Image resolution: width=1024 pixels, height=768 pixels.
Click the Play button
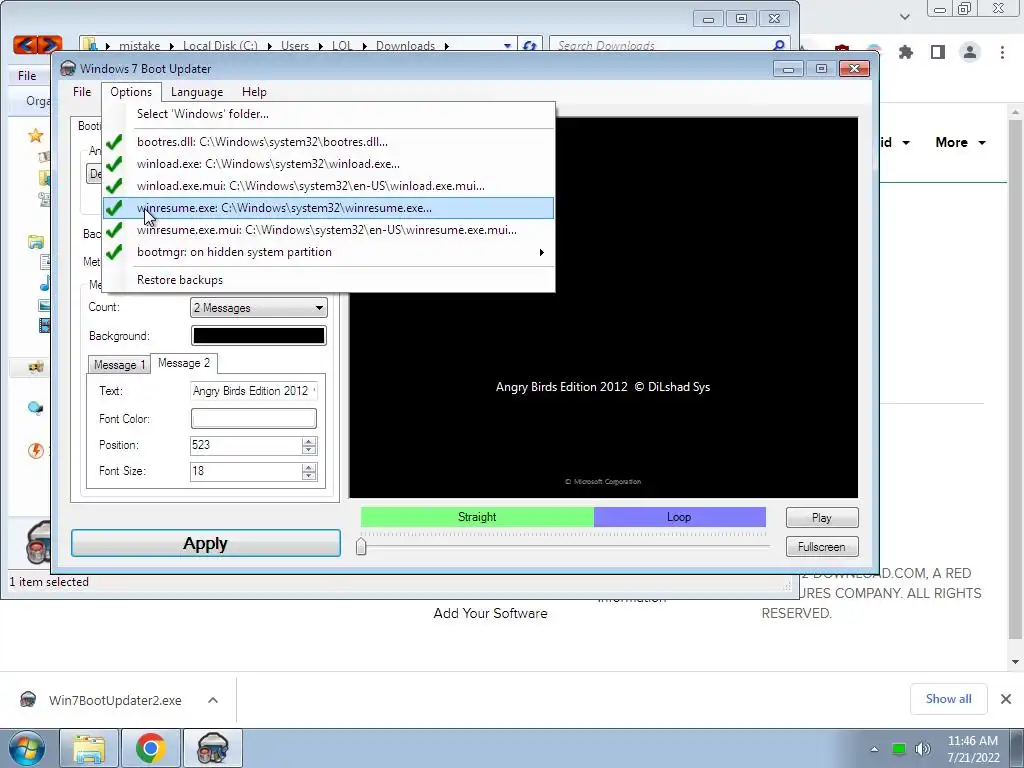click(822, 518)
